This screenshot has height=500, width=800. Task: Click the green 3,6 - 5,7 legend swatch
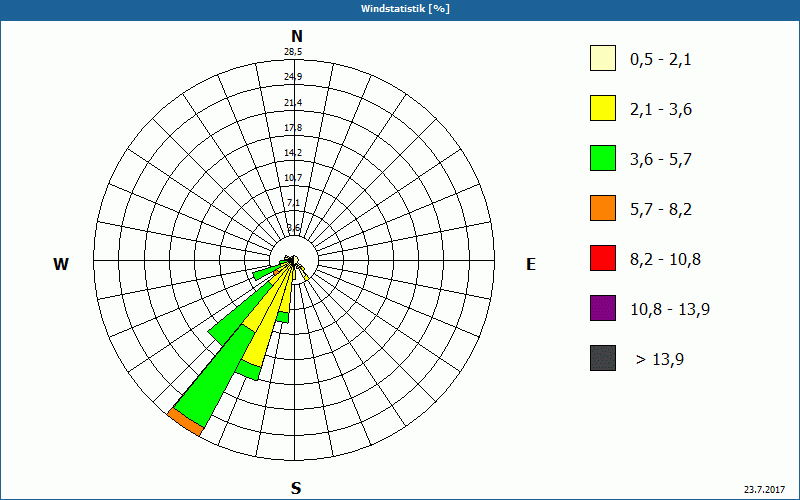(603, 158)
